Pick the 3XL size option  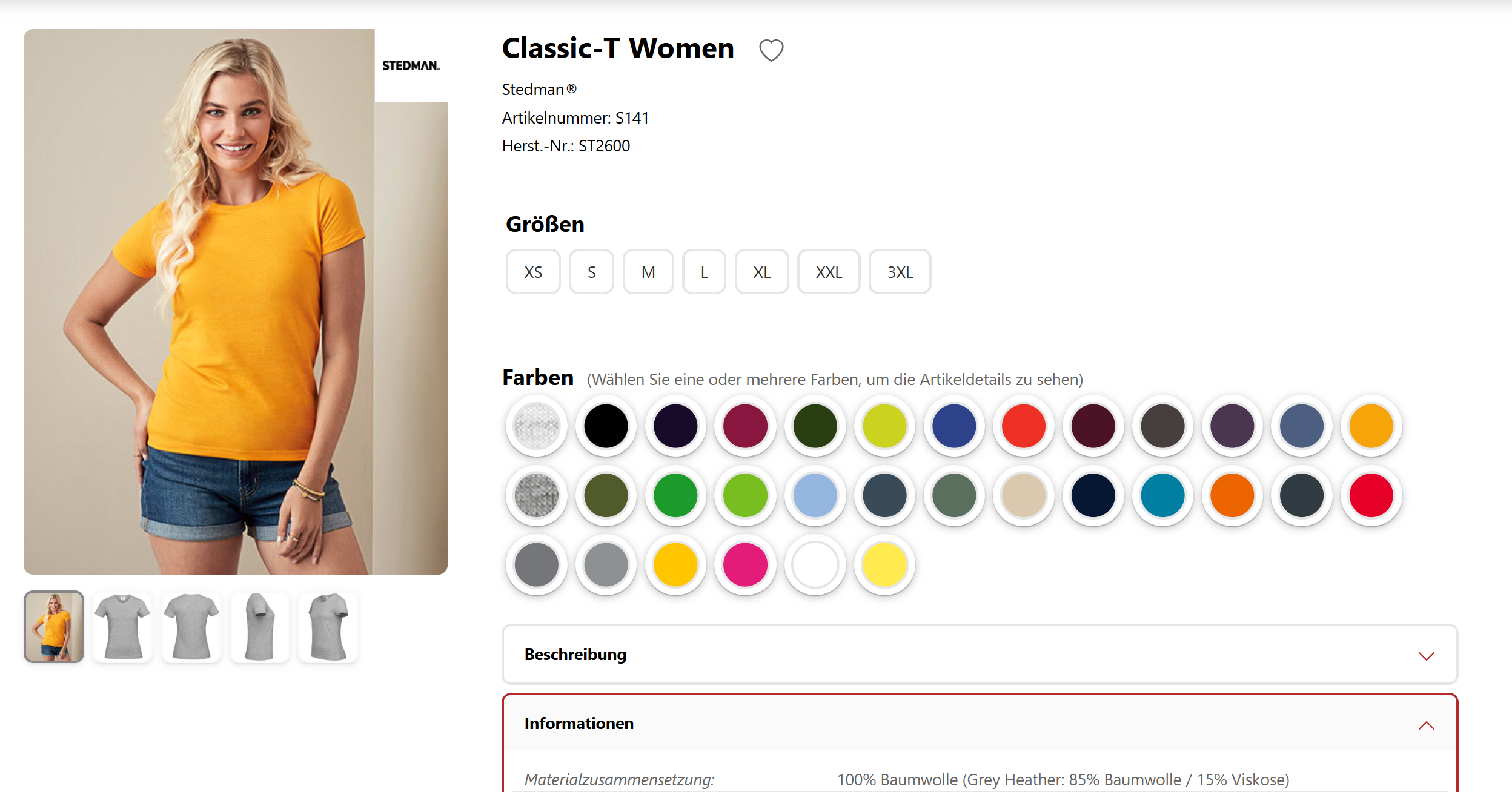click(900, 272)
